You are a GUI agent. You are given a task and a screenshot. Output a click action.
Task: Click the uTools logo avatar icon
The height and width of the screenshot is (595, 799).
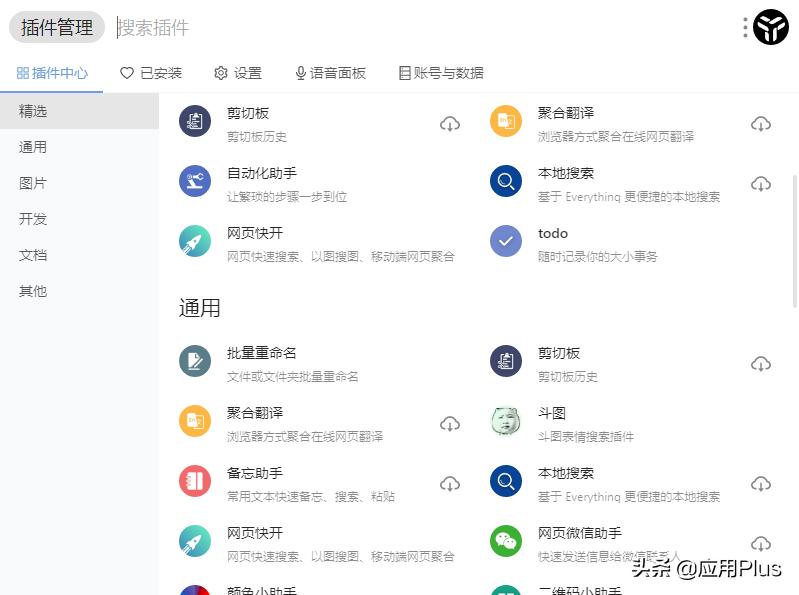[770, 27]
